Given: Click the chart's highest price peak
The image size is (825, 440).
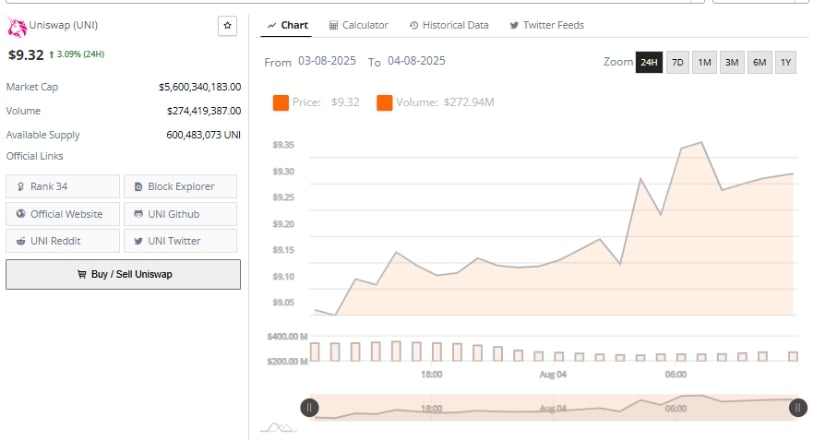Looking at the screenshot, I should [701, 143].
